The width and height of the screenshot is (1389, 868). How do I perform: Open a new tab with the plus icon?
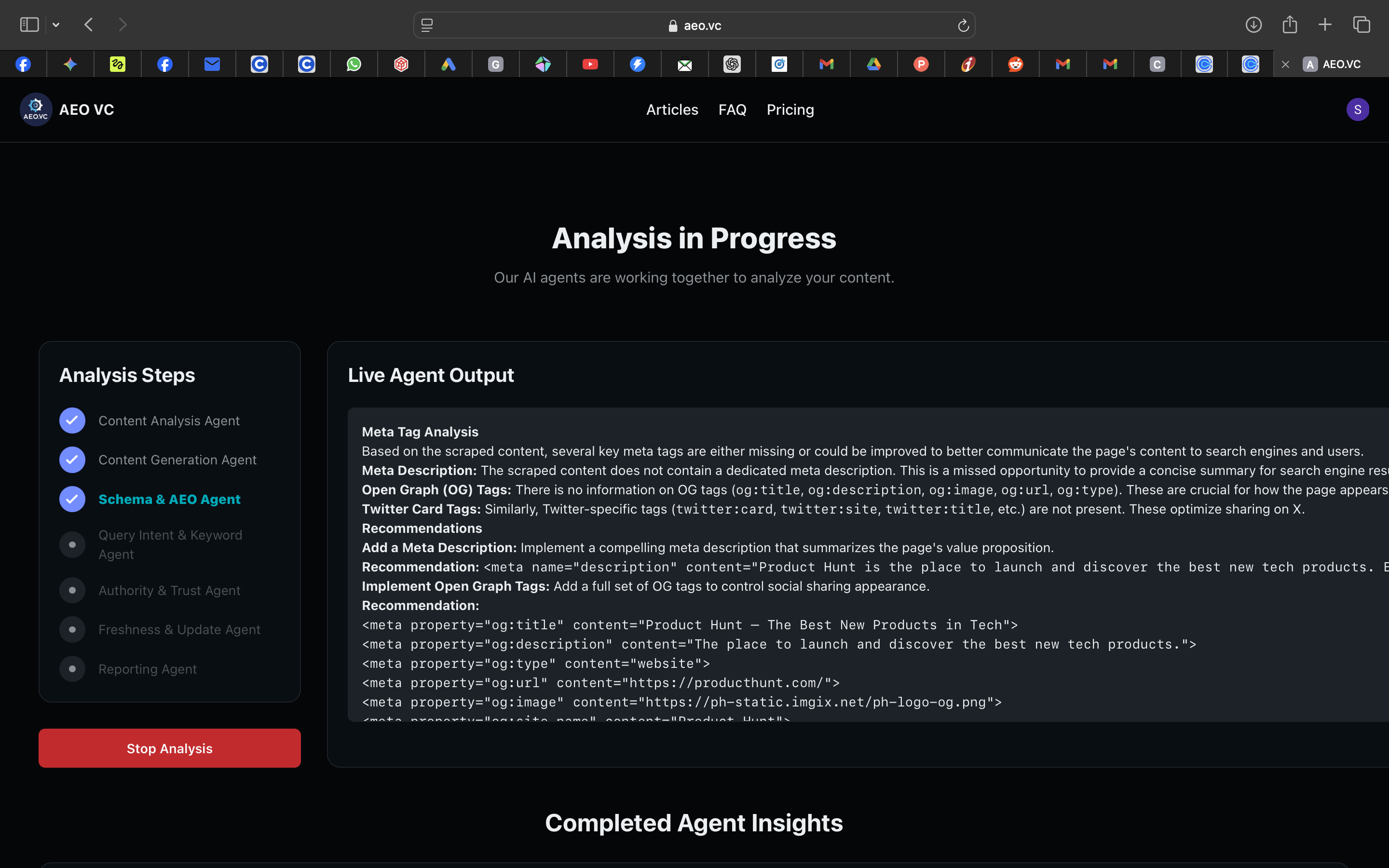[1325, 25]
